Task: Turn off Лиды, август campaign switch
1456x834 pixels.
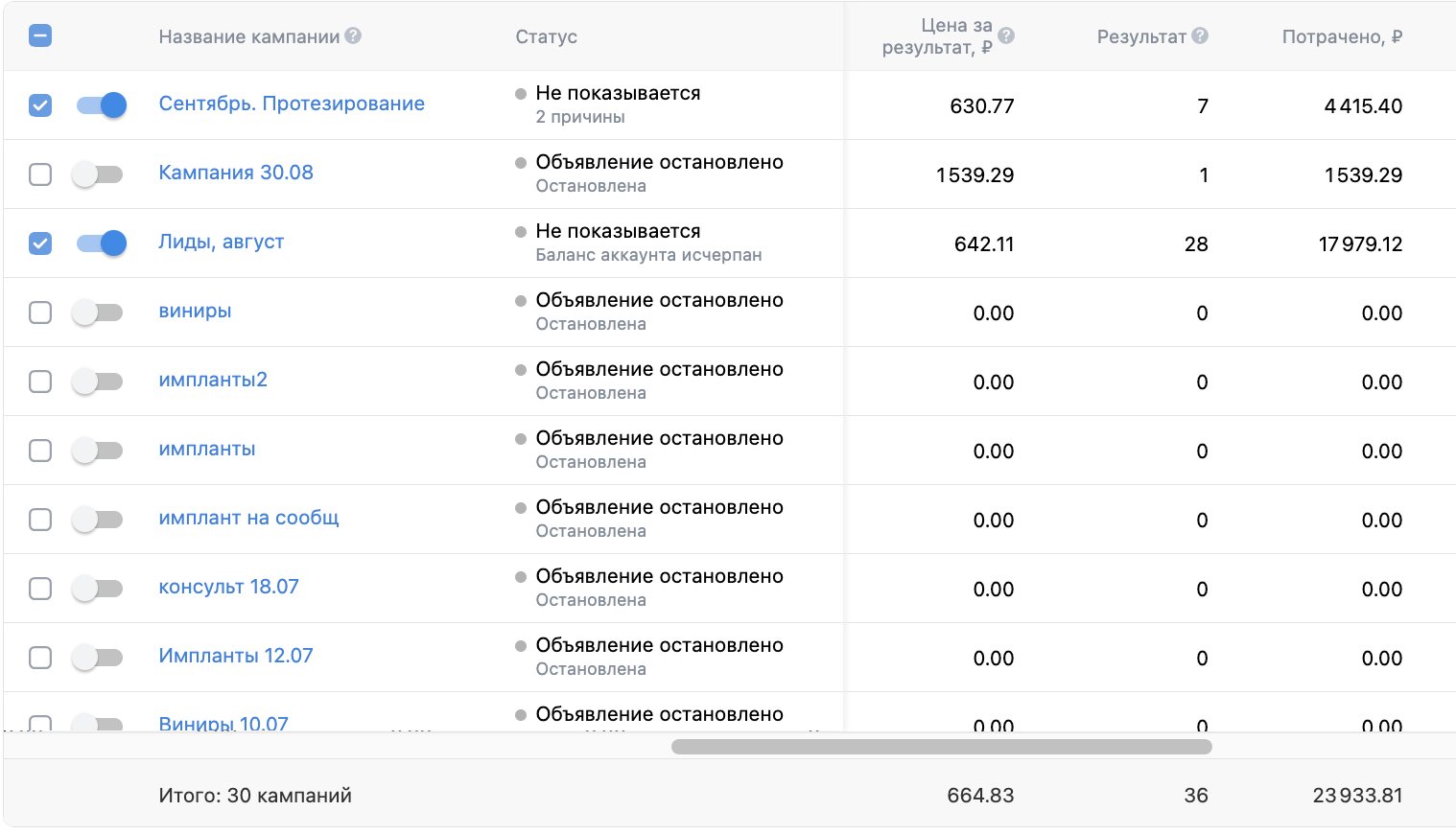Action: (x=101, y=243)
